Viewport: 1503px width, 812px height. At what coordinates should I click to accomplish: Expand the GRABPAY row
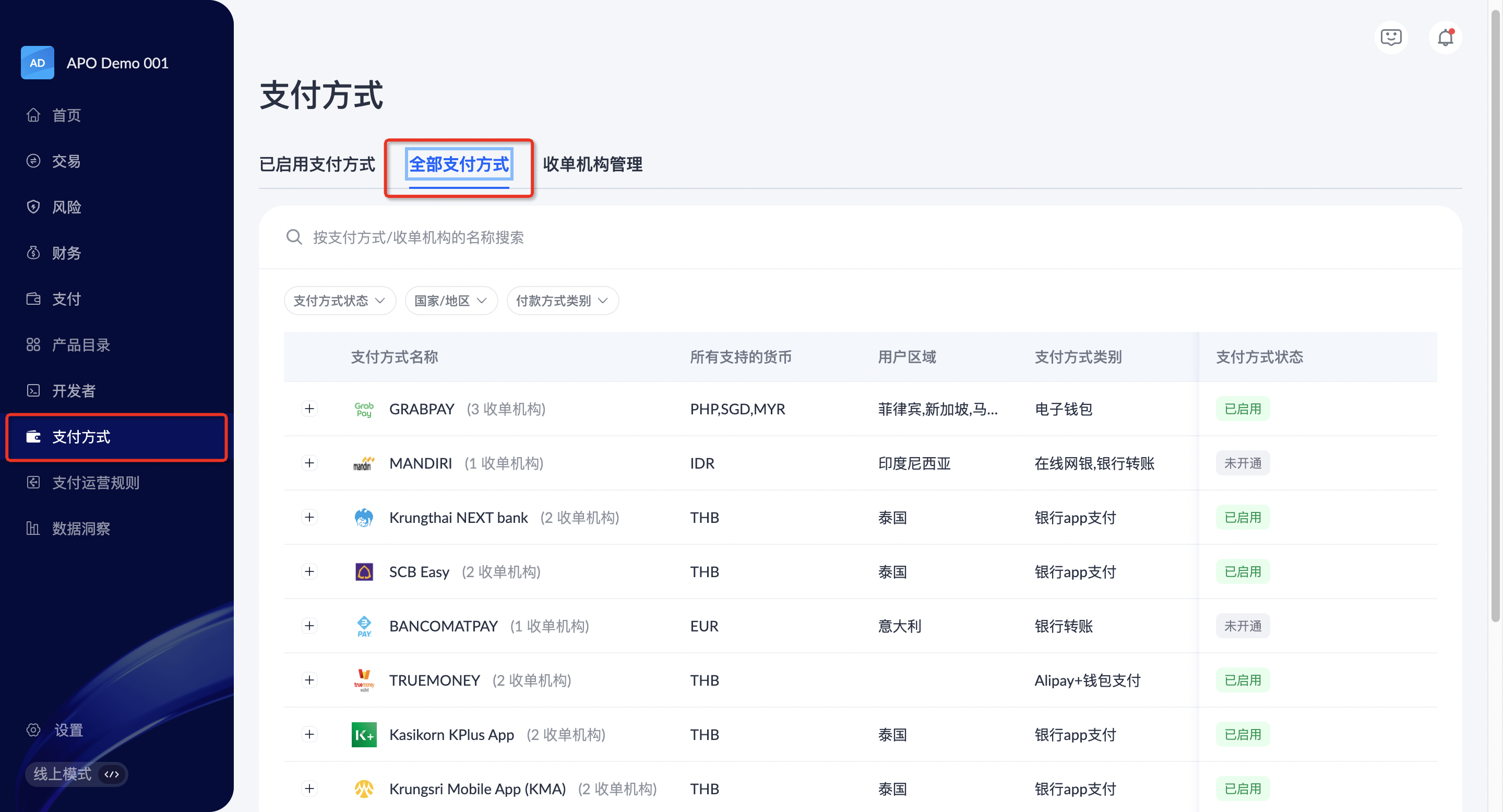[309, 409]
